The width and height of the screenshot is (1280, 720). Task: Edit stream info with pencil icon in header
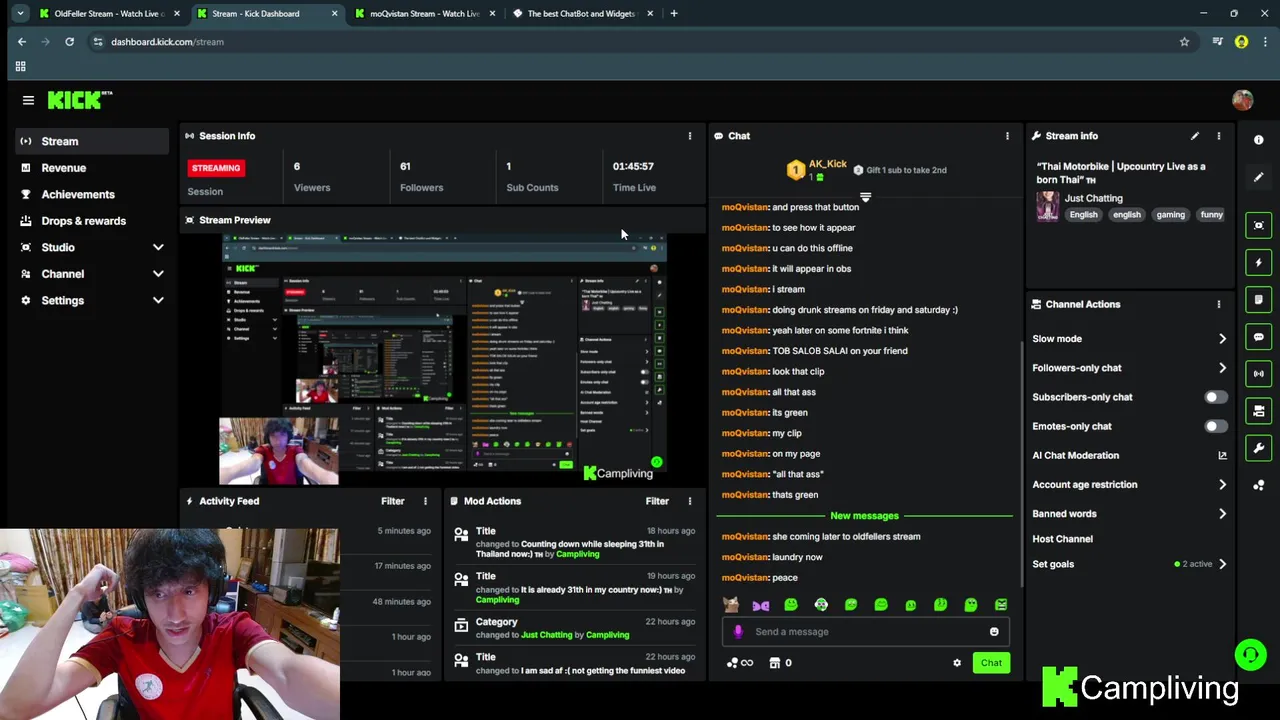pyautogui.click(x=1194, y=136)
